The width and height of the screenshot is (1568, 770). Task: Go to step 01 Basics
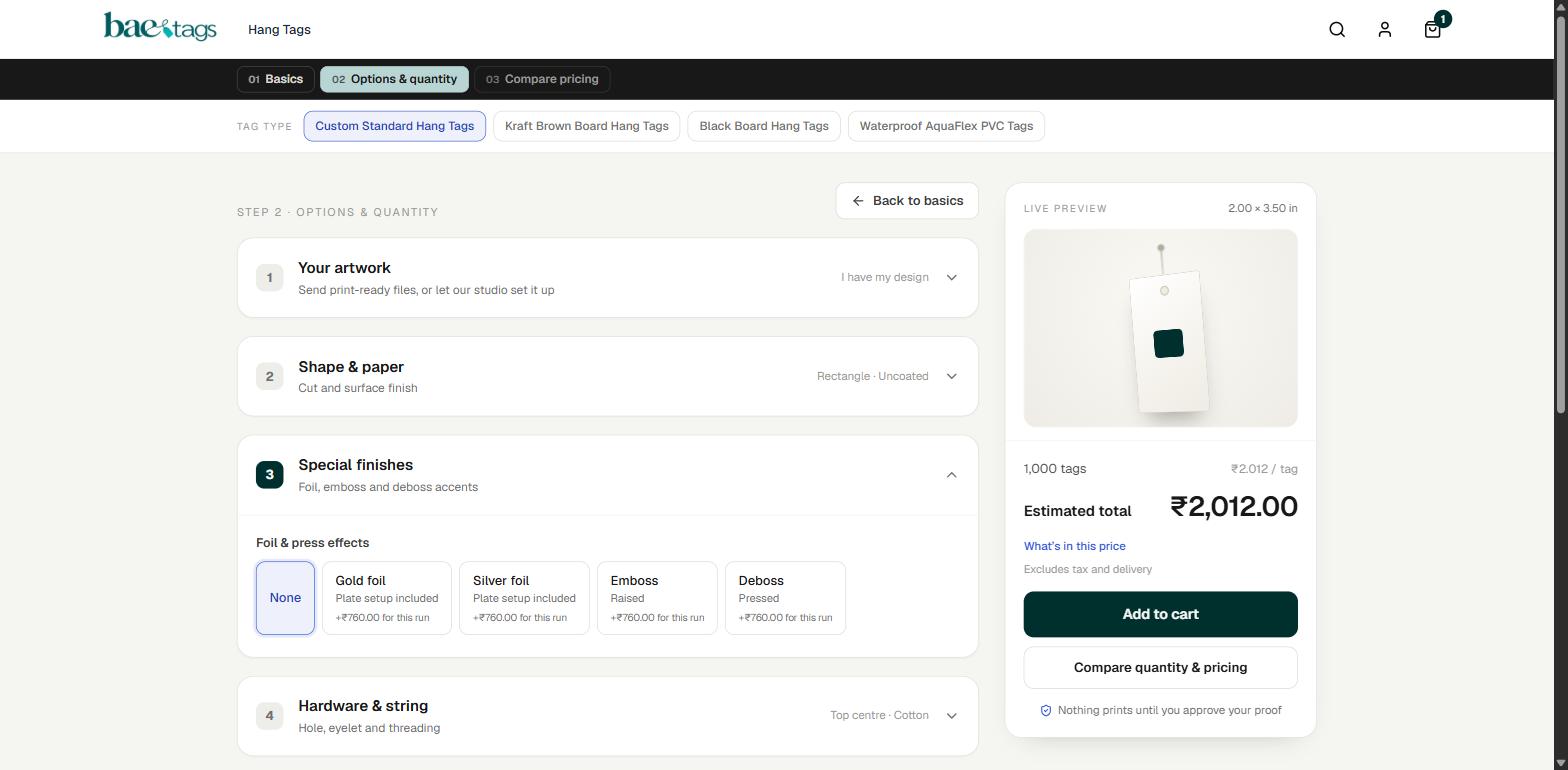point(276,79)
